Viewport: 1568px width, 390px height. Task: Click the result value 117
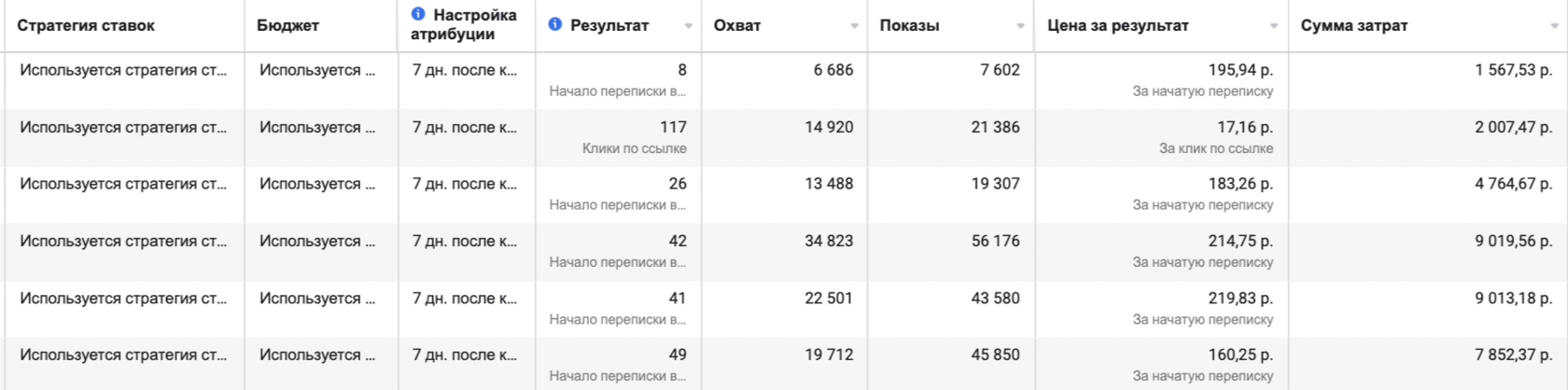(x=672, y=127)
